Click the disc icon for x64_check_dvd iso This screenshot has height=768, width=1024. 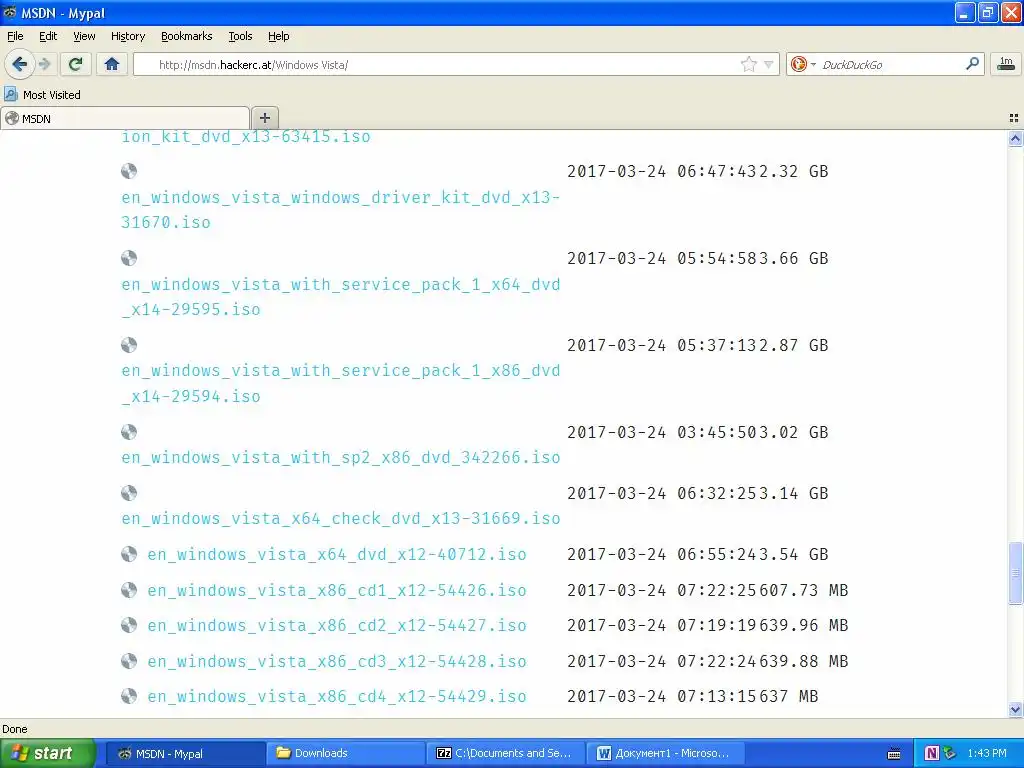[129, 492]
